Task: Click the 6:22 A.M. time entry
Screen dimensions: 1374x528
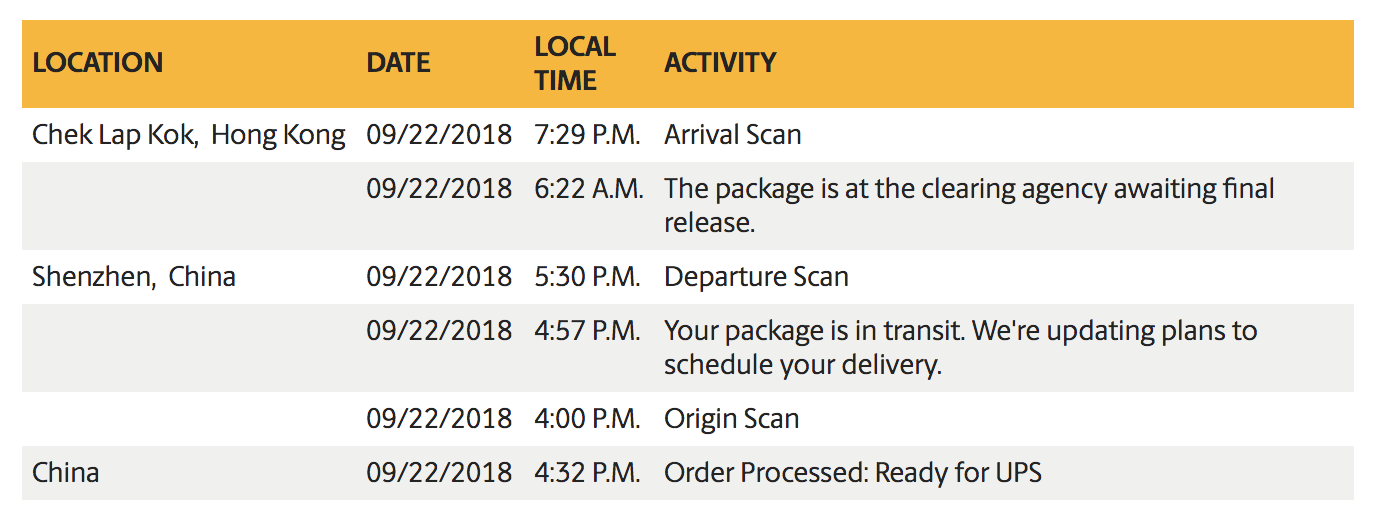Action: tap(589, 188)
